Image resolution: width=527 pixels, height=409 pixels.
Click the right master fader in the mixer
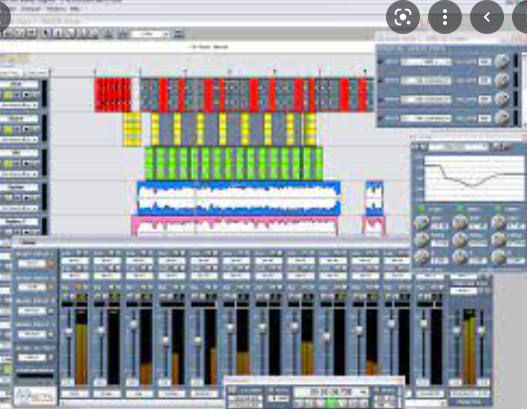pos(482,331)
